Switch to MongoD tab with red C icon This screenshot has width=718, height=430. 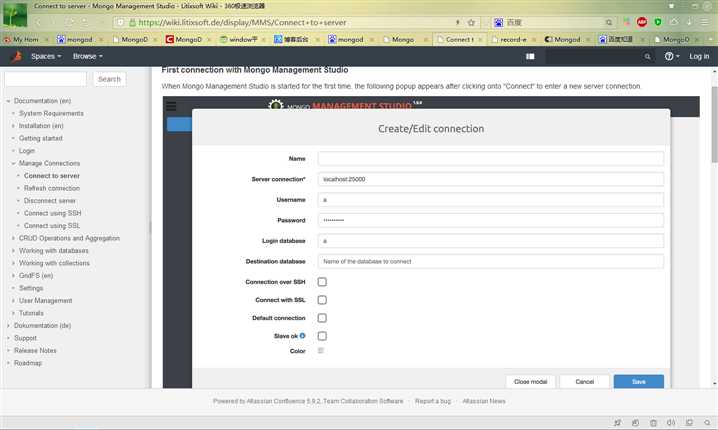[x=188, y=39]
